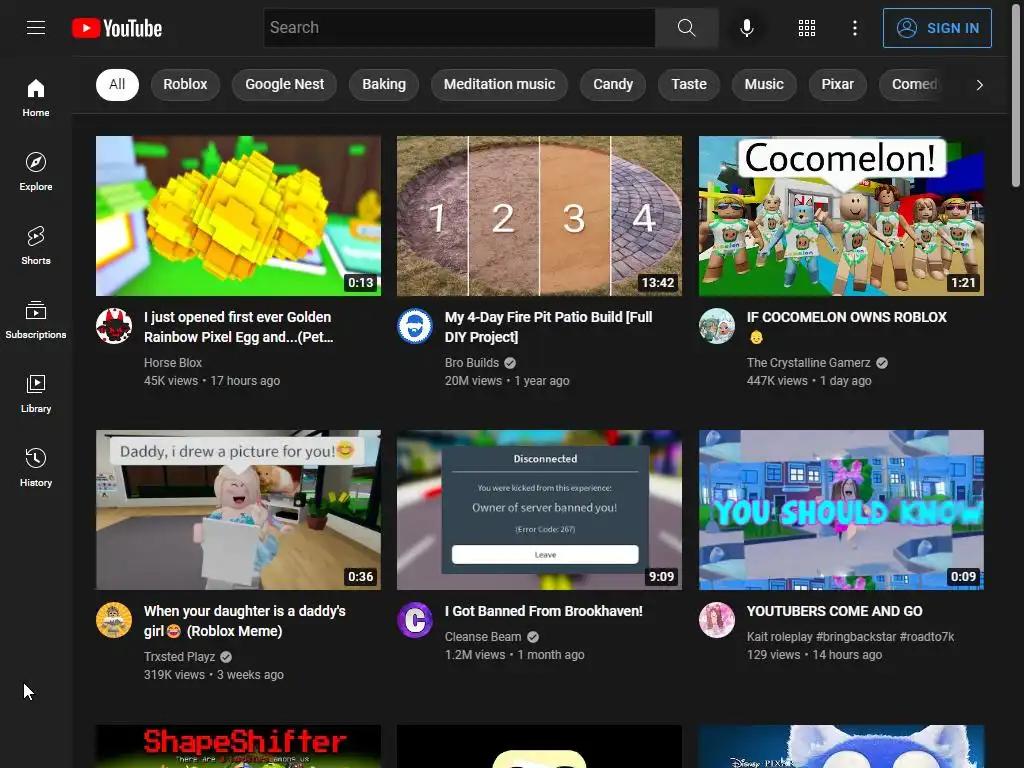Go to YouTube home via logo
Image resolution: width=1024 pixels, height=768 pixels.
tap(117, 28)
